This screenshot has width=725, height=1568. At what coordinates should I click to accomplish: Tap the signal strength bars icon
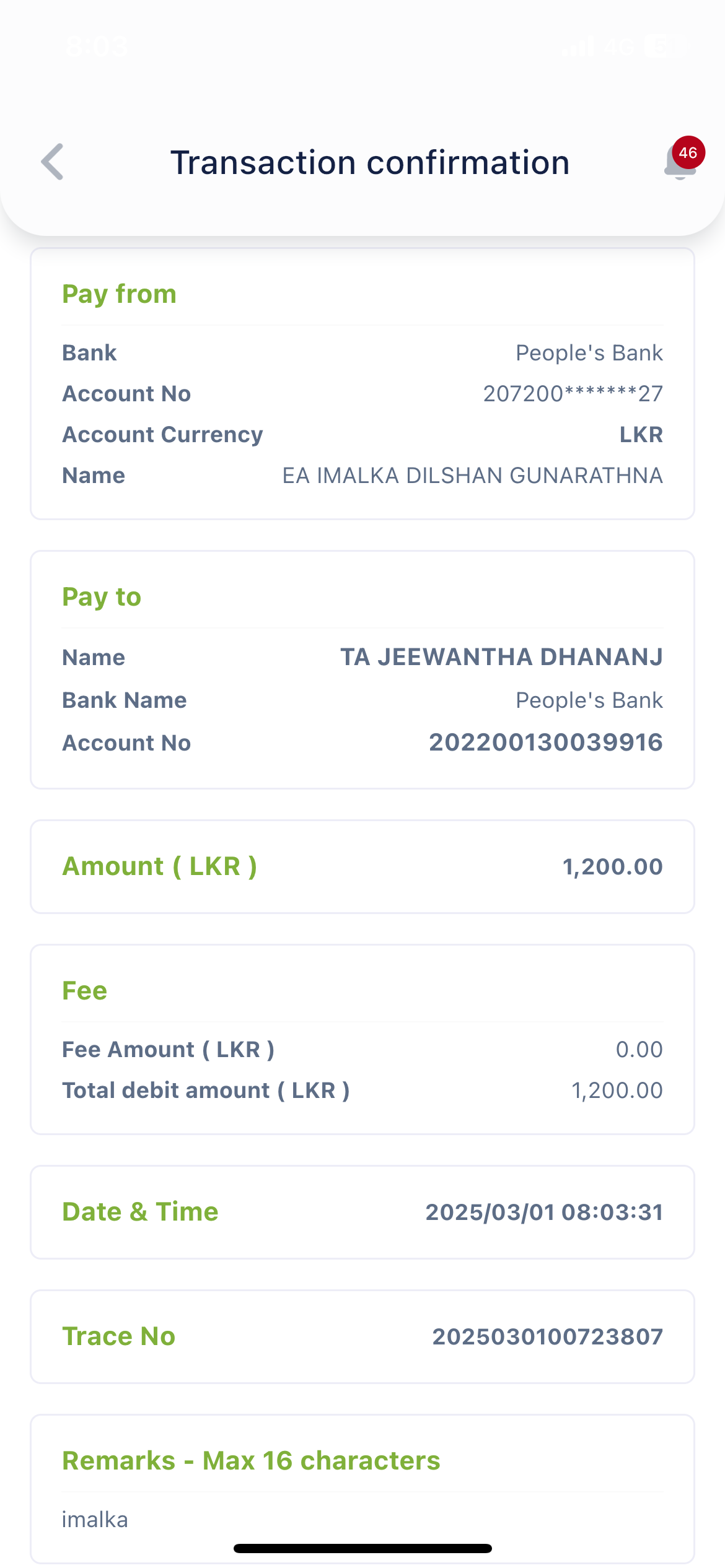578,46
